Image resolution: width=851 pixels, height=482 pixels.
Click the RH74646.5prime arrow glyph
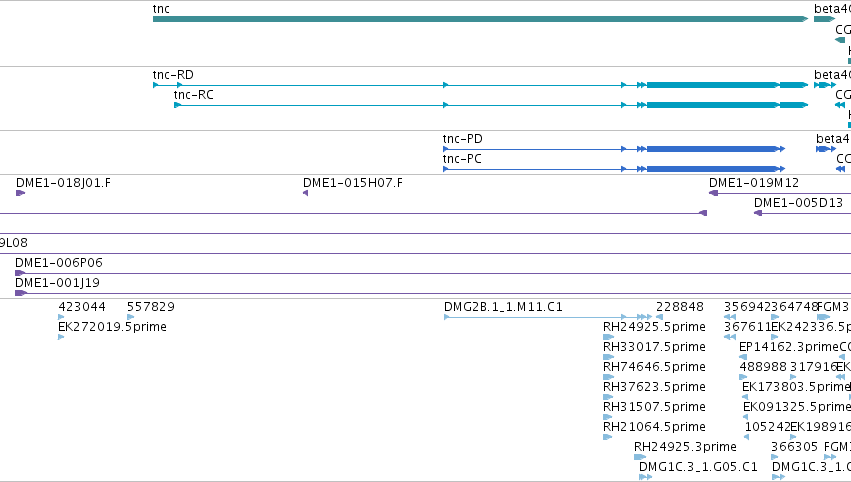(608, 377)
